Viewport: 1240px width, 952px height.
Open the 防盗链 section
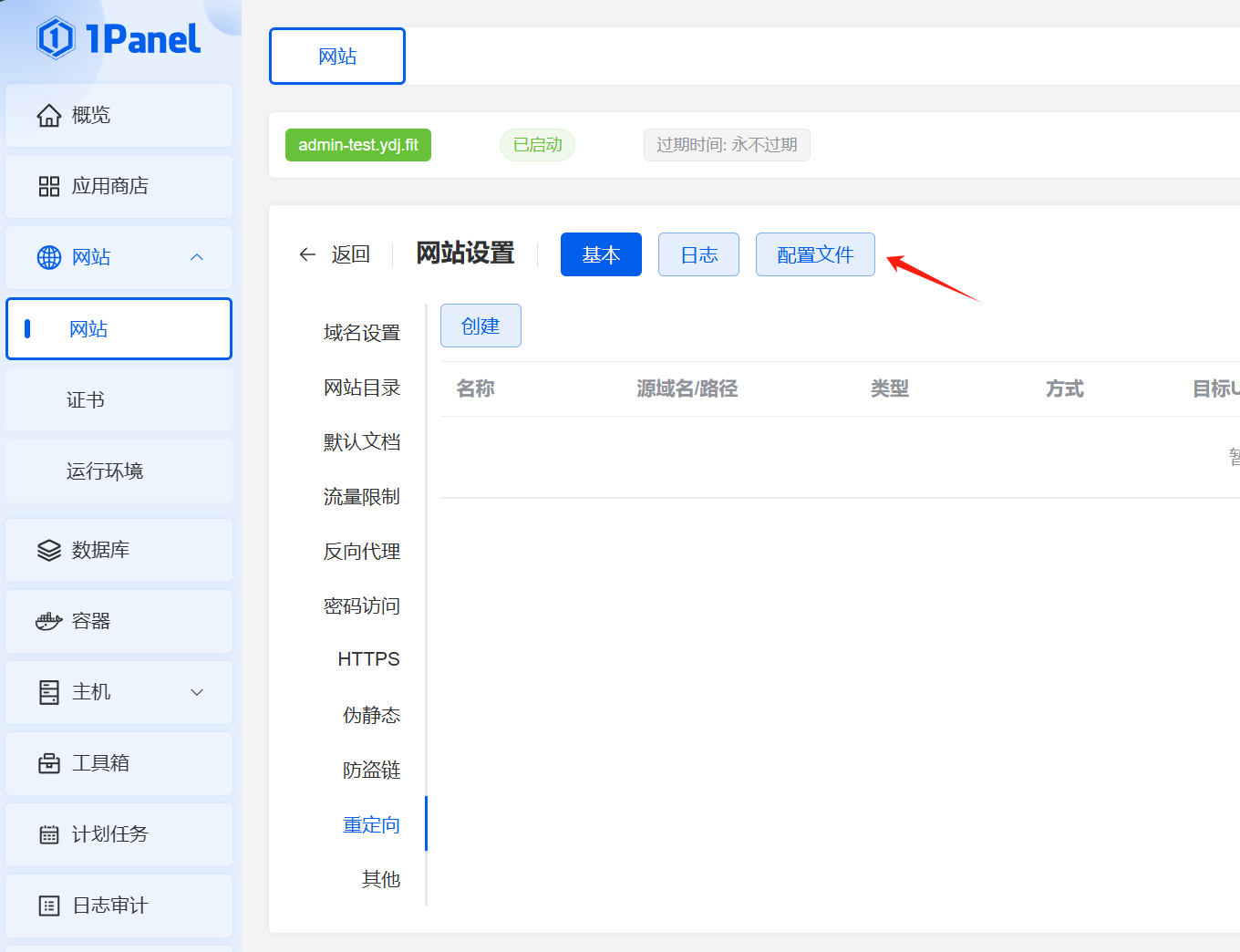click(x=372, y=771)
